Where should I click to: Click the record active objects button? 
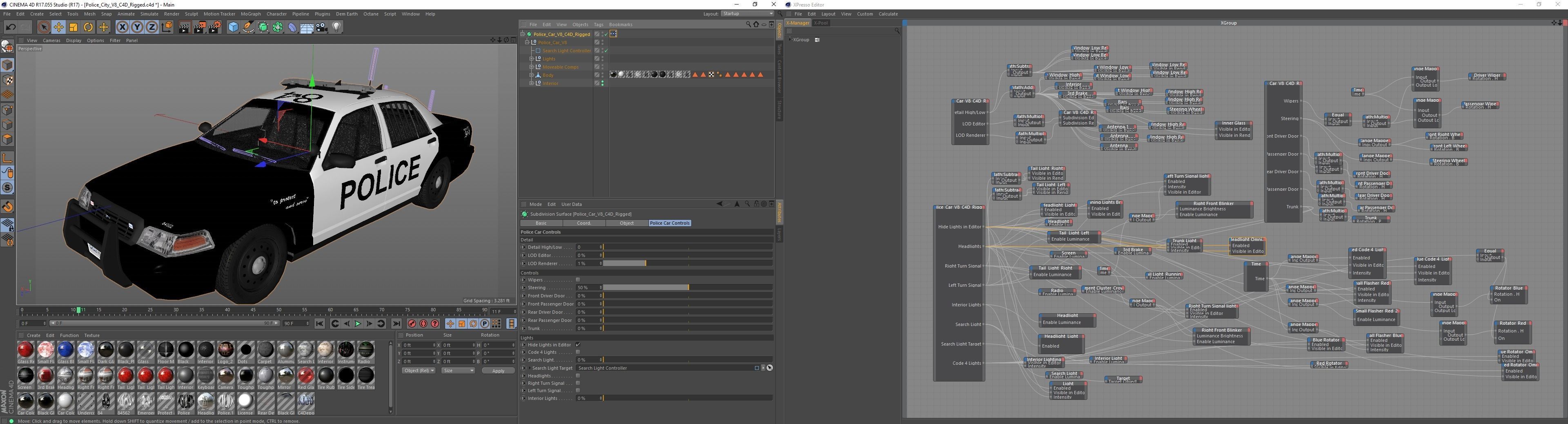point(412,324)
